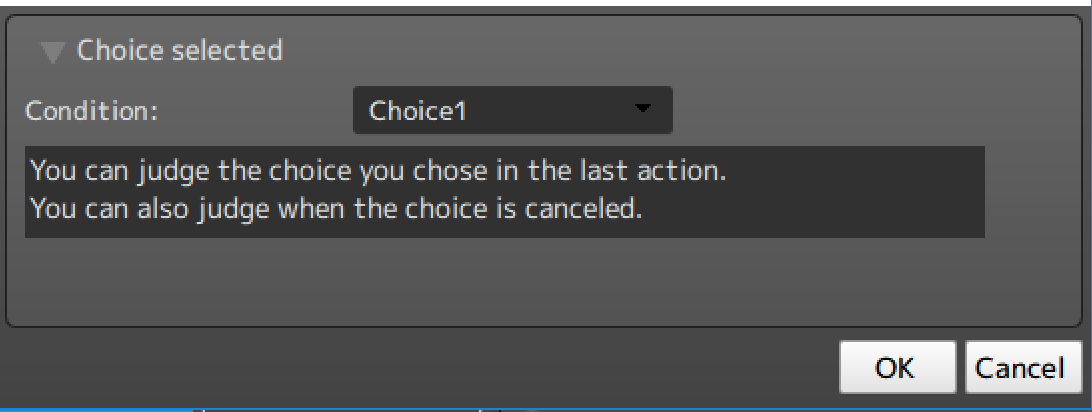Viewport: 1092px width, 412px height.
Task: Click the blank gap between Condition: and the dropdown
Action: tap(255, 110)
